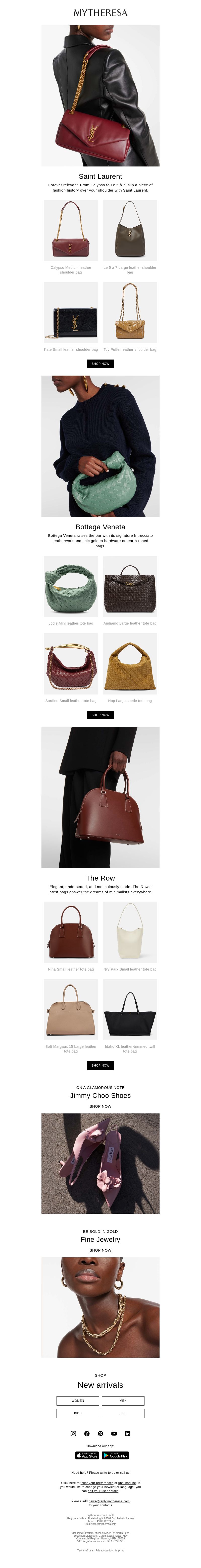Open the Jimmy Choo Shoes Shop Now link
The image size is (201, 1568).
click(100, 1106)
